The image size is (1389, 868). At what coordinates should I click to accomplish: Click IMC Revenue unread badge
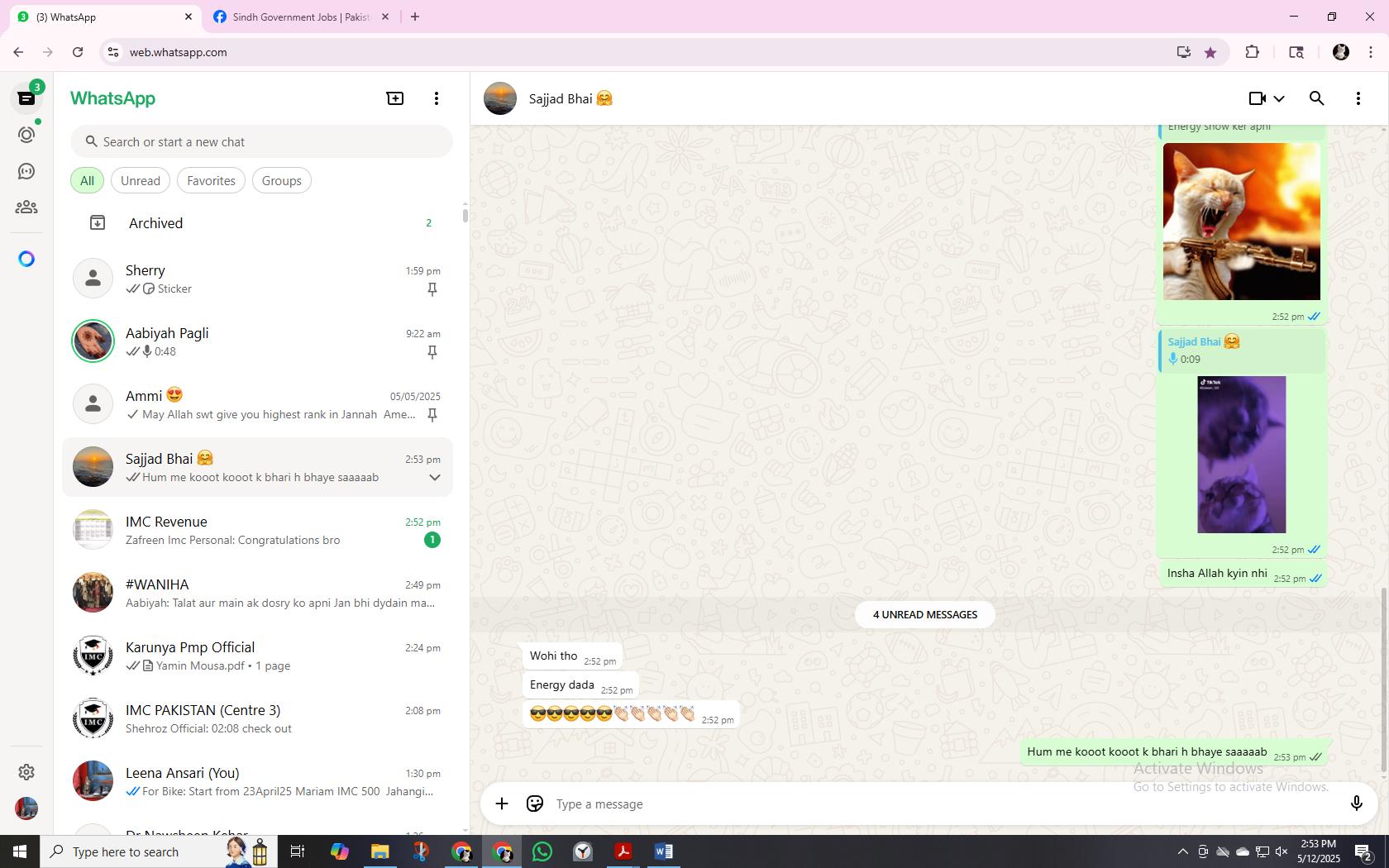(x=432, y=540)
